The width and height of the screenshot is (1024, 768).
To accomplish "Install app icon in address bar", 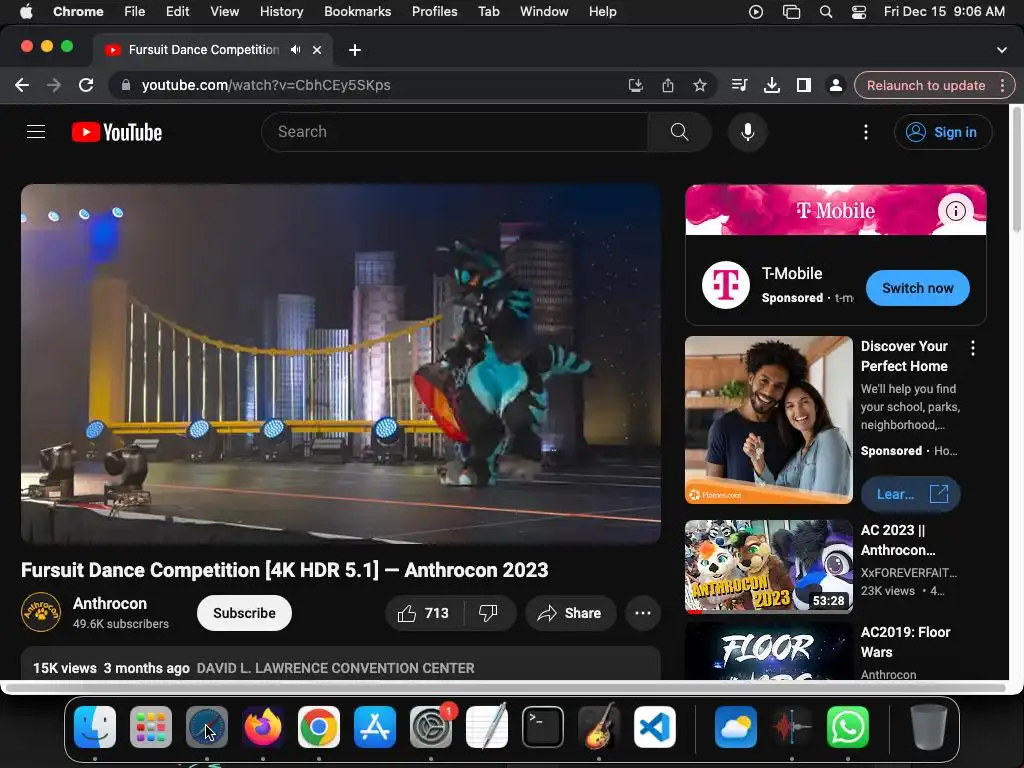I will click(635, 86).
